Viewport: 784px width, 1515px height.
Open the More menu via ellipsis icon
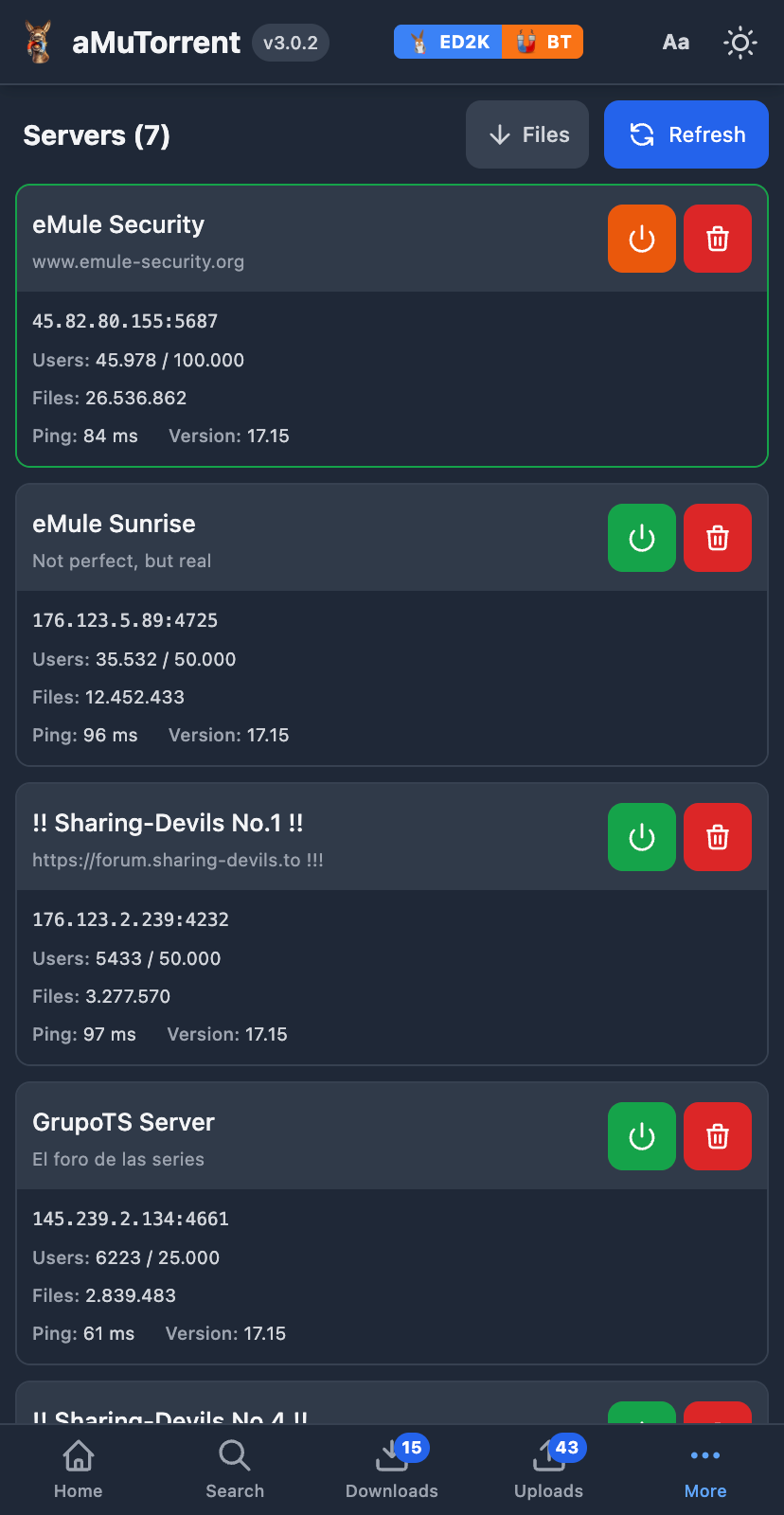pos(704,1468)
